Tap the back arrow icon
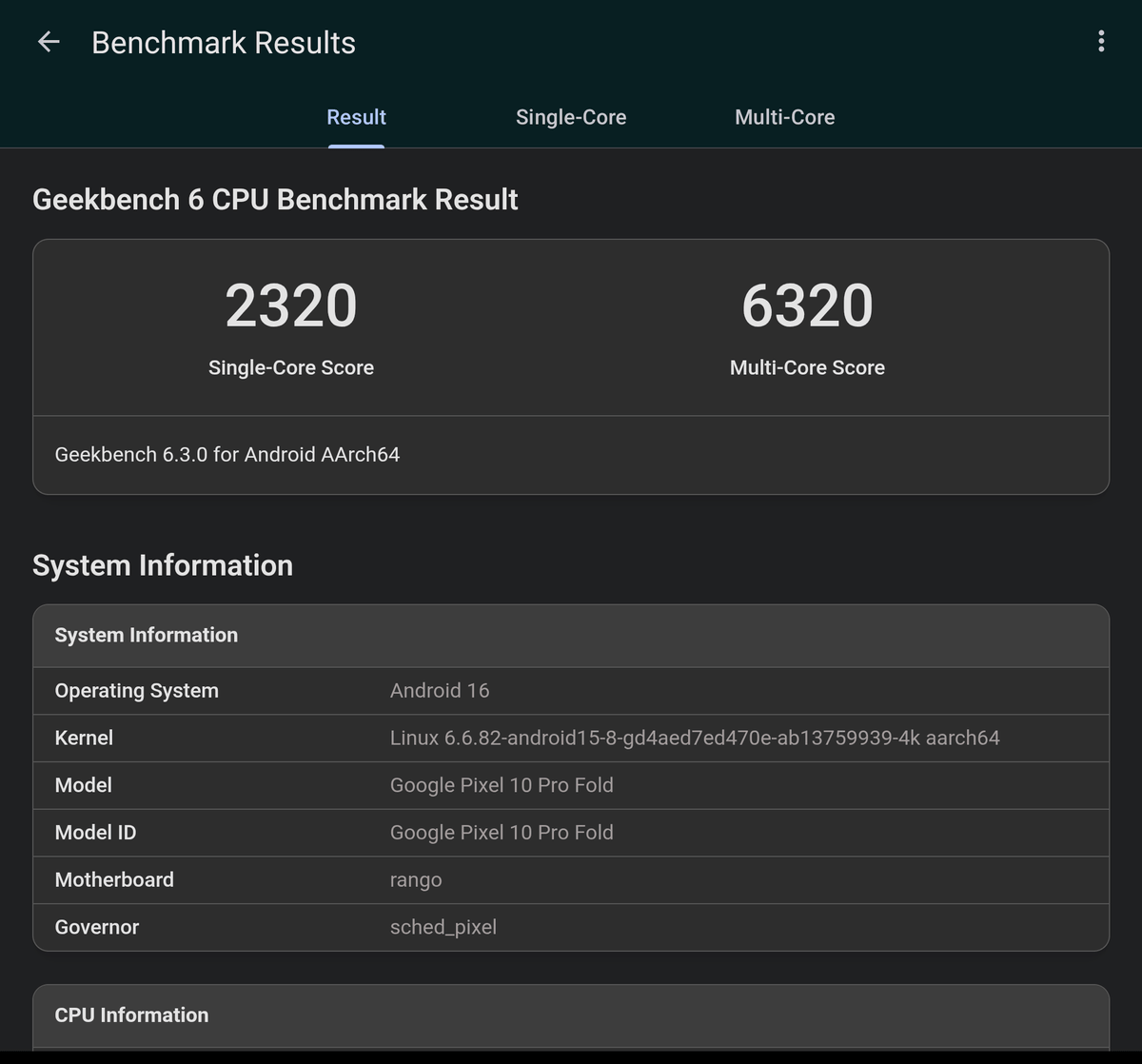 49,42
